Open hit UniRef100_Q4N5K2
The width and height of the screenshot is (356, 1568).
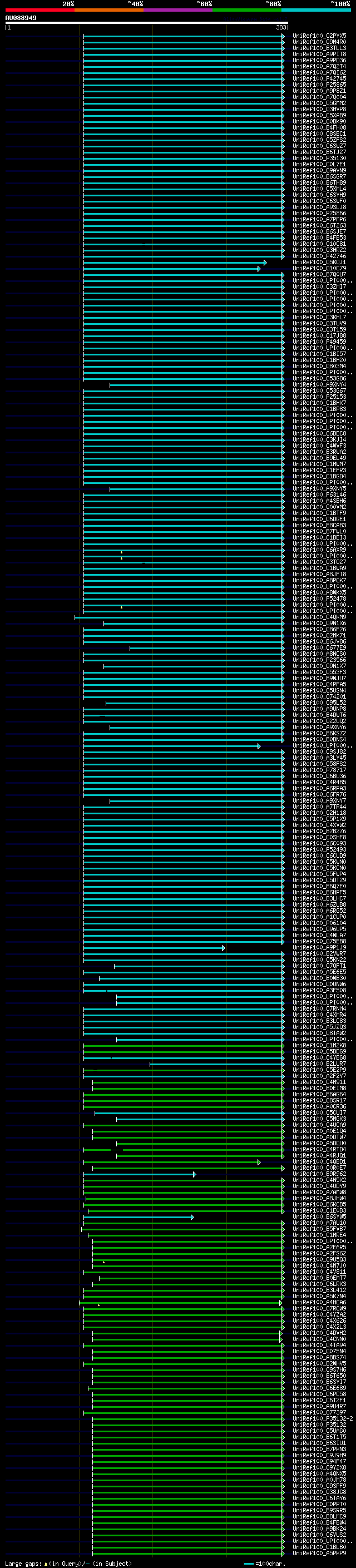pos(319,1180)
